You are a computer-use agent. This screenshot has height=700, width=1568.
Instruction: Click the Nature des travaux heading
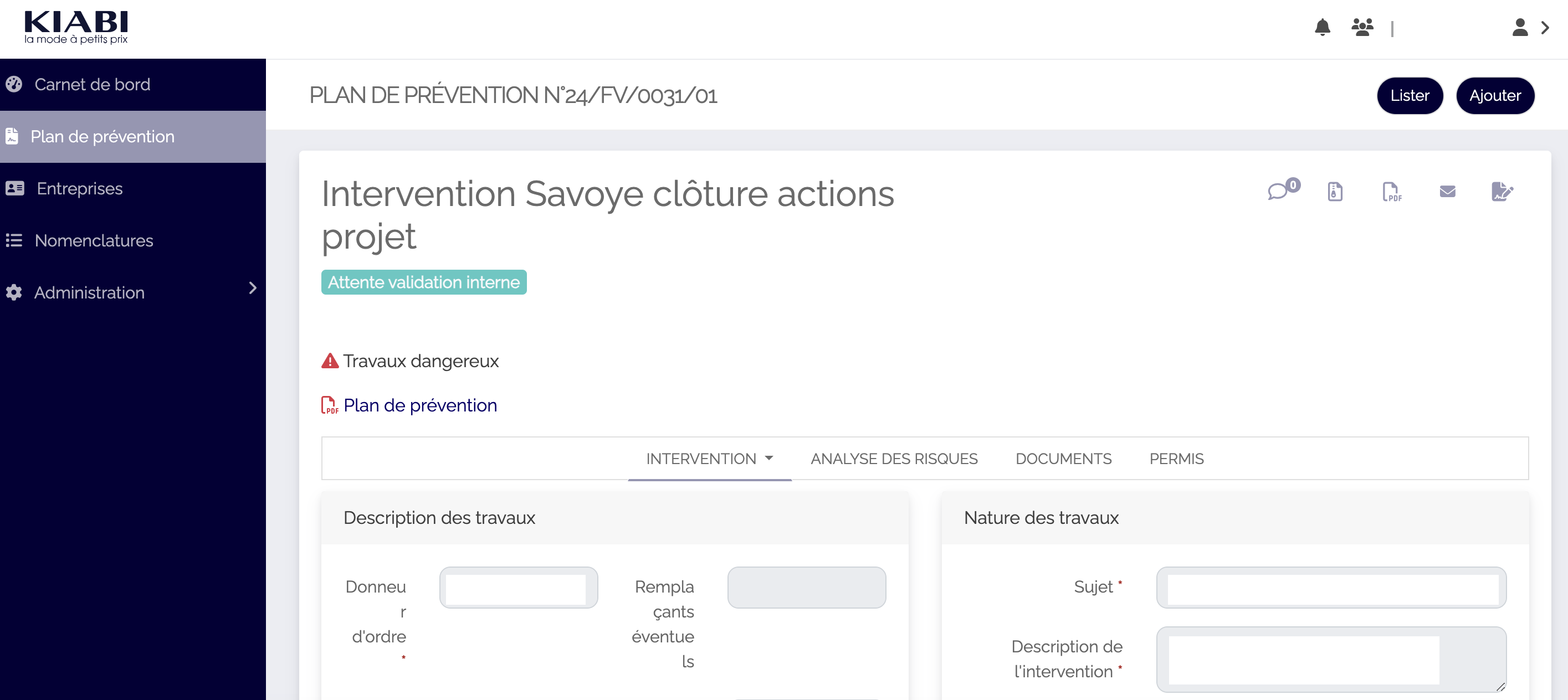(1041, 518)
